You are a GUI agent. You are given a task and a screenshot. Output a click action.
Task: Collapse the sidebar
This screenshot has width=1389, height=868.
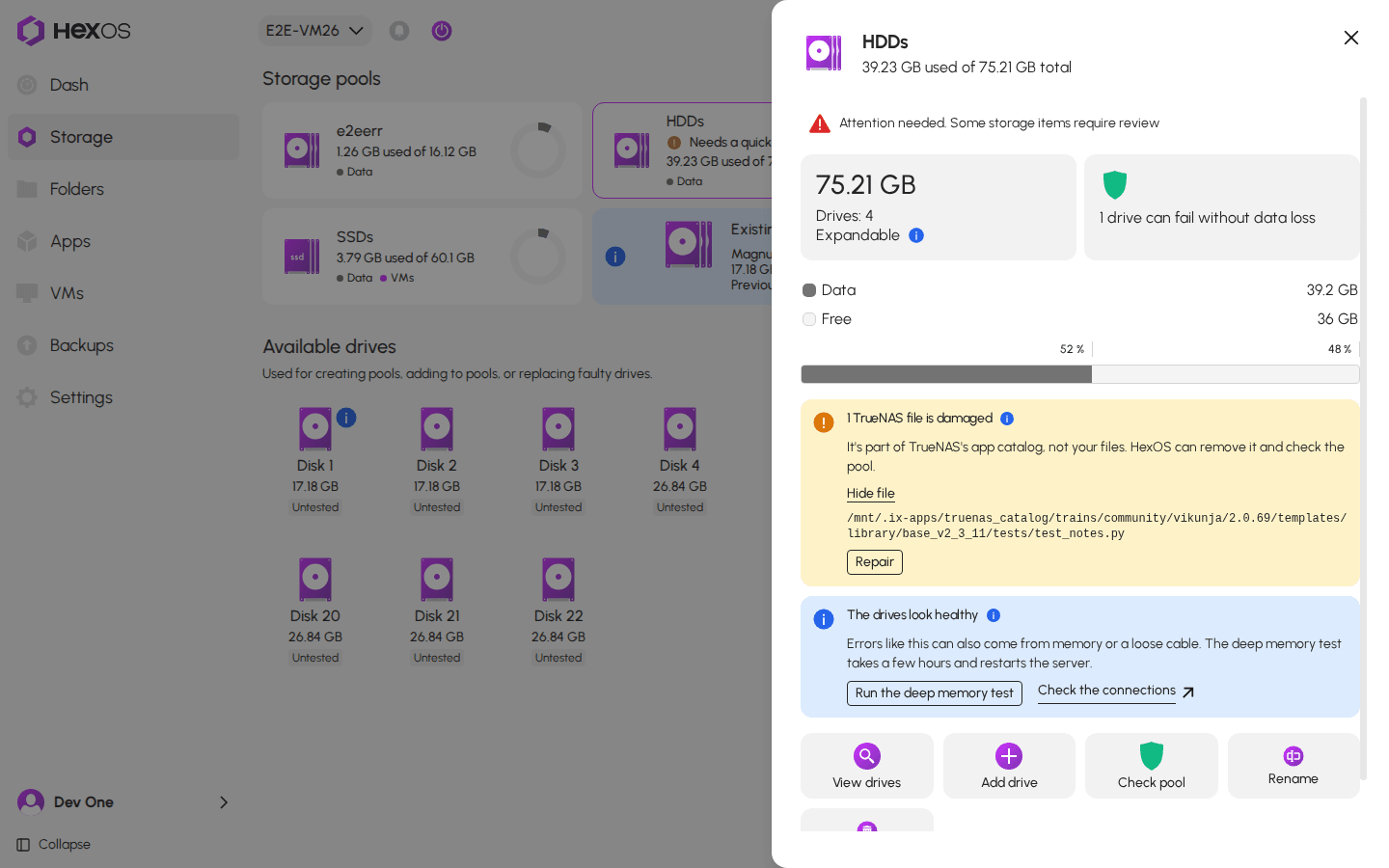[x=54, y=845]
